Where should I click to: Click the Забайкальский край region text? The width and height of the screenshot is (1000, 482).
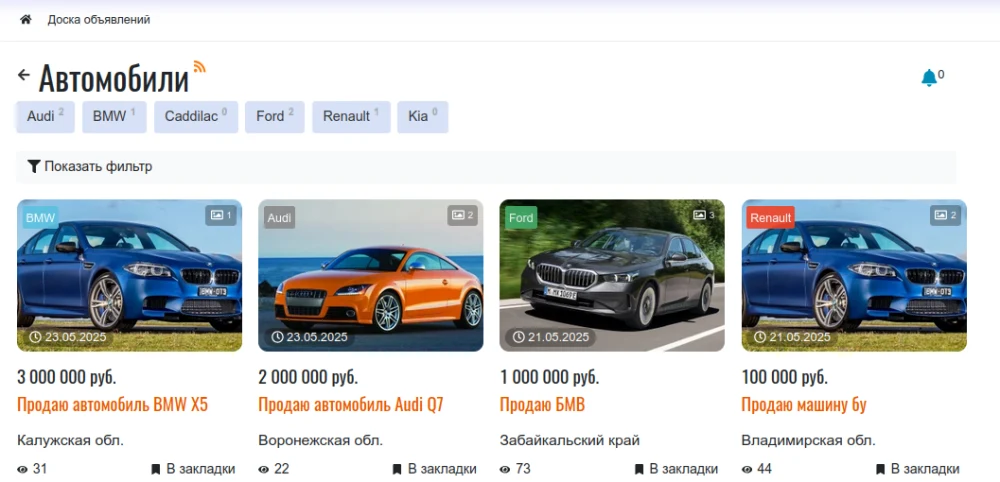click(570, 441)
